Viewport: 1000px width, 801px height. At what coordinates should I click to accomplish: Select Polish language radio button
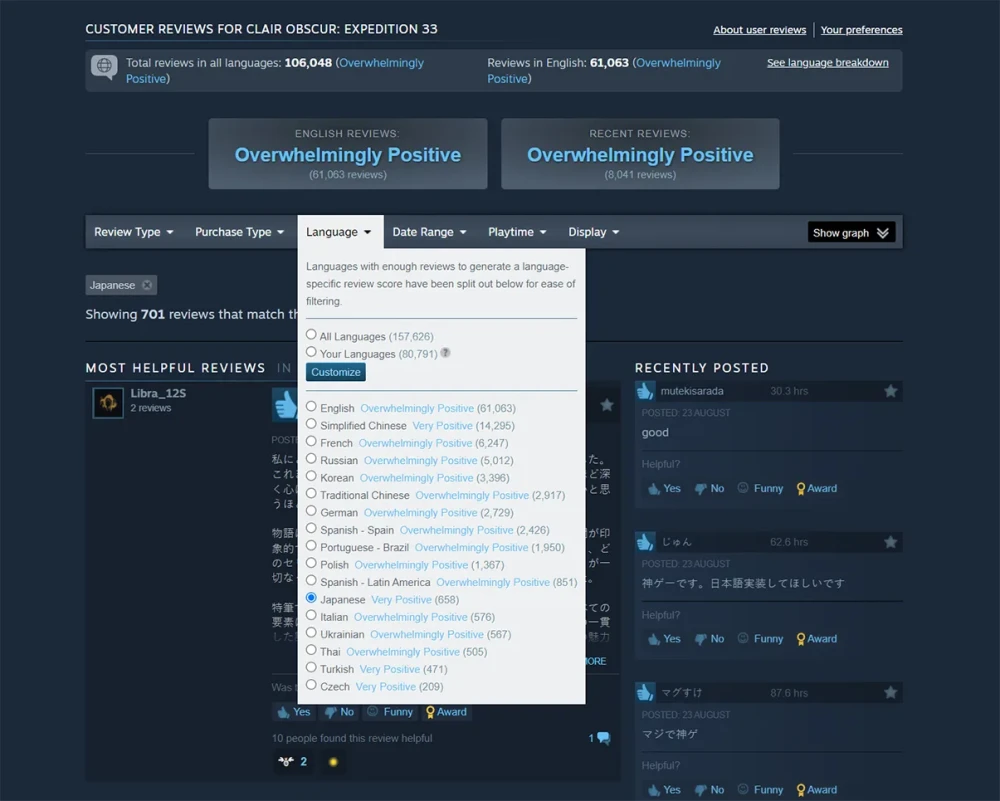(x=311, y=563)
